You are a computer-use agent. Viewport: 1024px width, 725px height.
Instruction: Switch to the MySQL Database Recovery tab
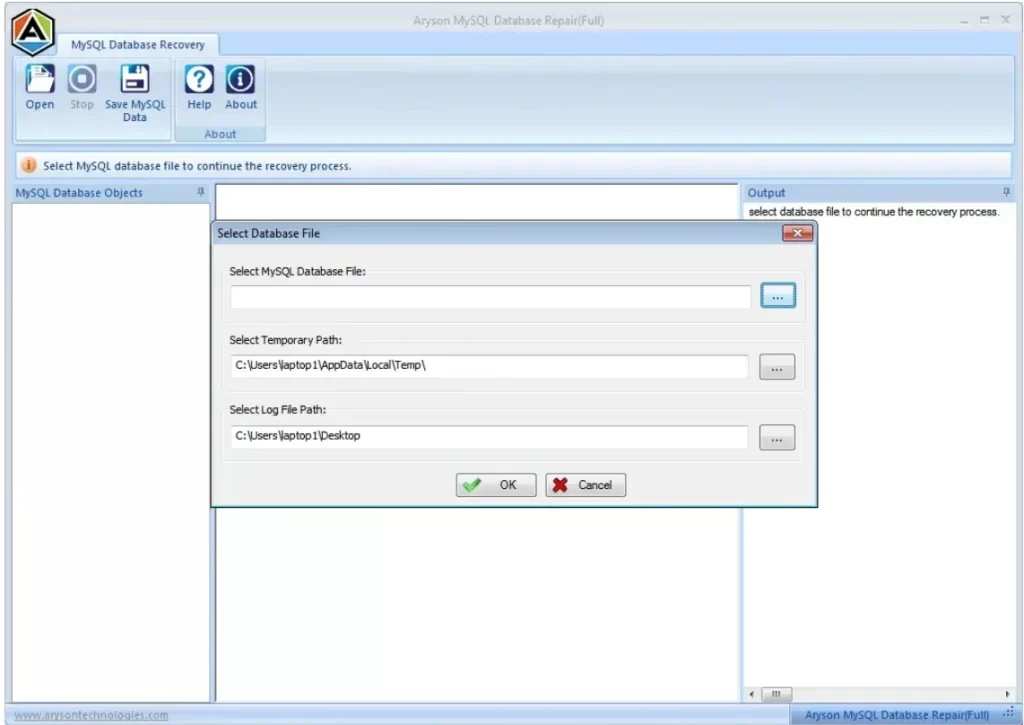[x=139, y=44]
